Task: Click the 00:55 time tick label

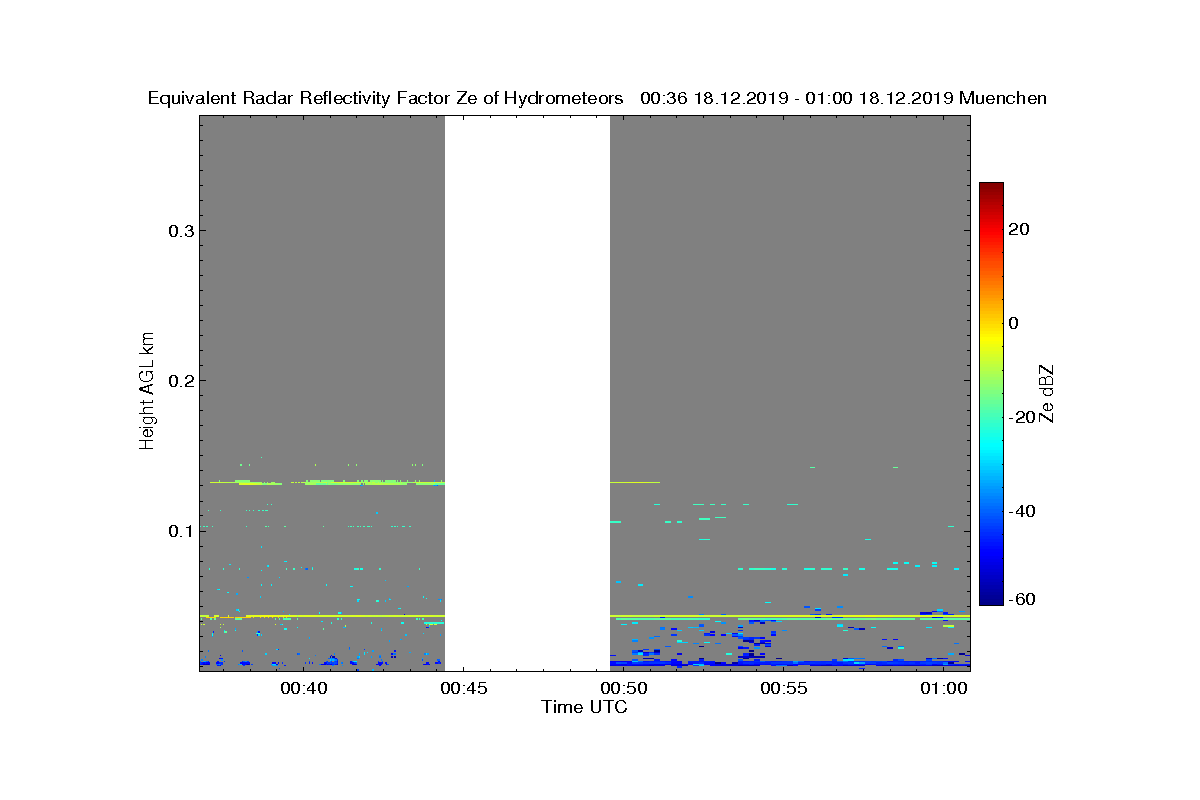Action: point(783,688)
